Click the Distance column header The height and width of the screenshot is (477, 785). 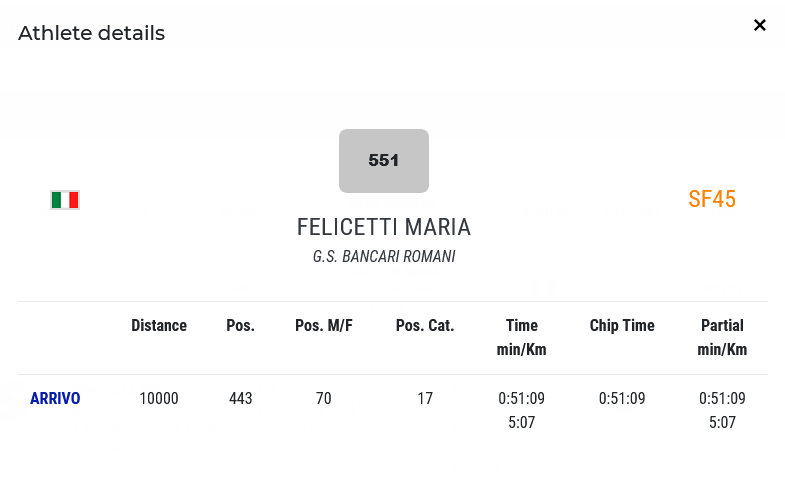[159, 326]
